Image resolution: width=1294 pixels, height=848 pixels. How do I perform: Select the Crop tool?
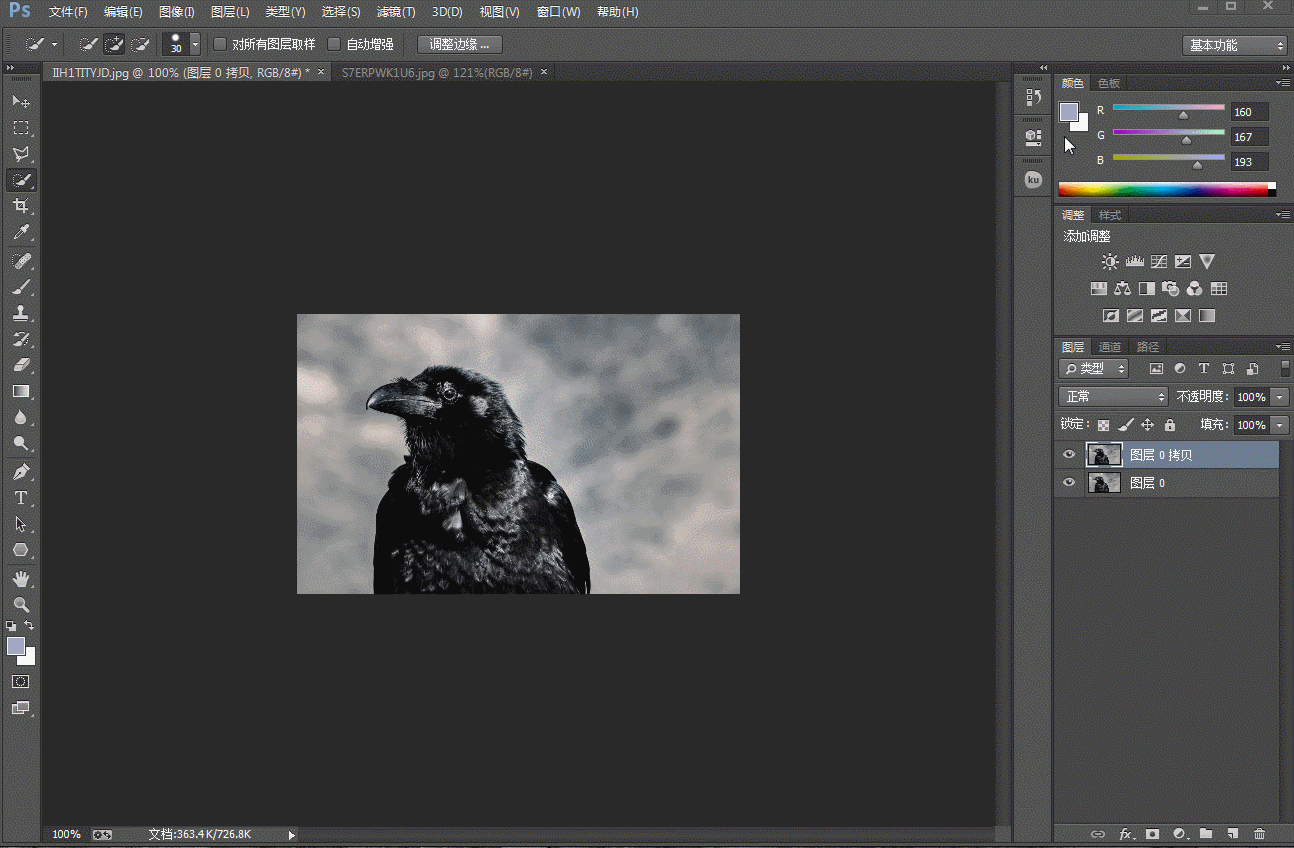tap(20, 206)
